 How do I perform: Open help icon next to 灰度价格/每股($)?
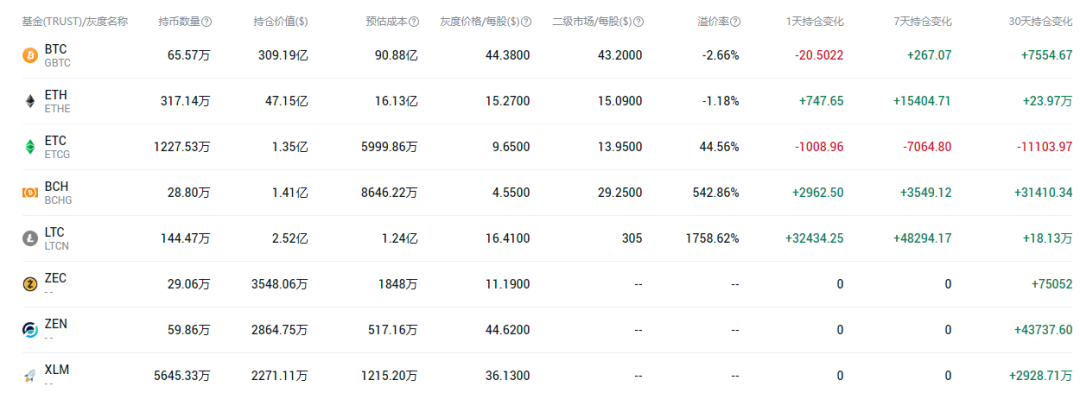(x=526, y=22)
